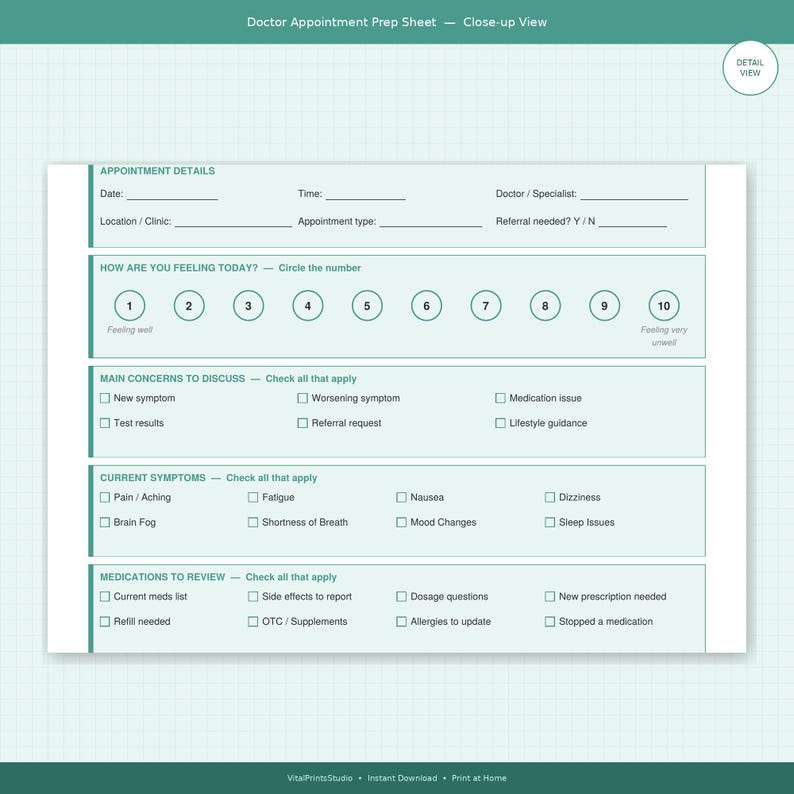This screenshot has height=794, width=794.
Task: Select New prescription needed checkbox
Action: (550, 597)
